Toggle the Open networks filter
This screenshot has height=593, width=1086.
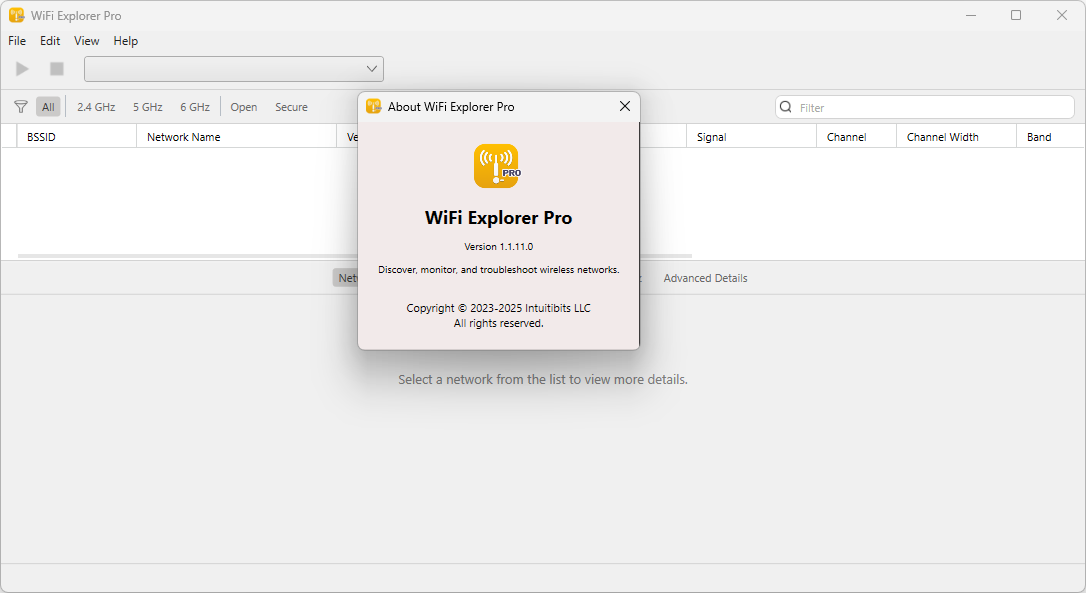tap(244, 107)
